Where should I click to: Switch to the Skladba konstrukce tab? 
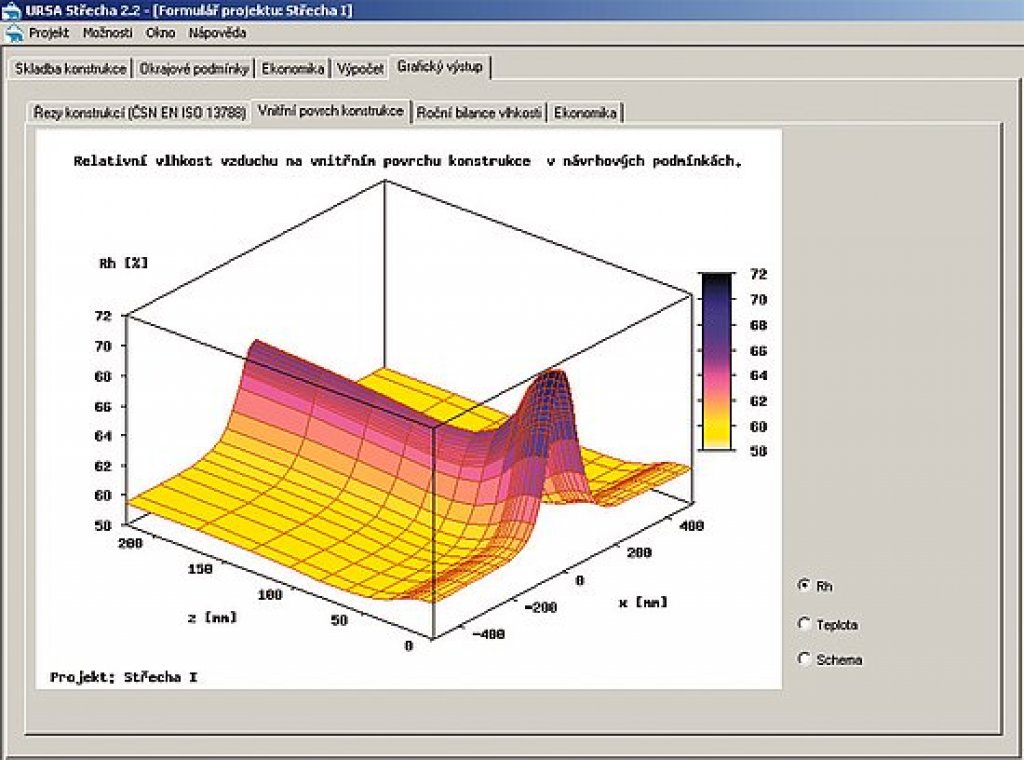(x=70, y=69)
